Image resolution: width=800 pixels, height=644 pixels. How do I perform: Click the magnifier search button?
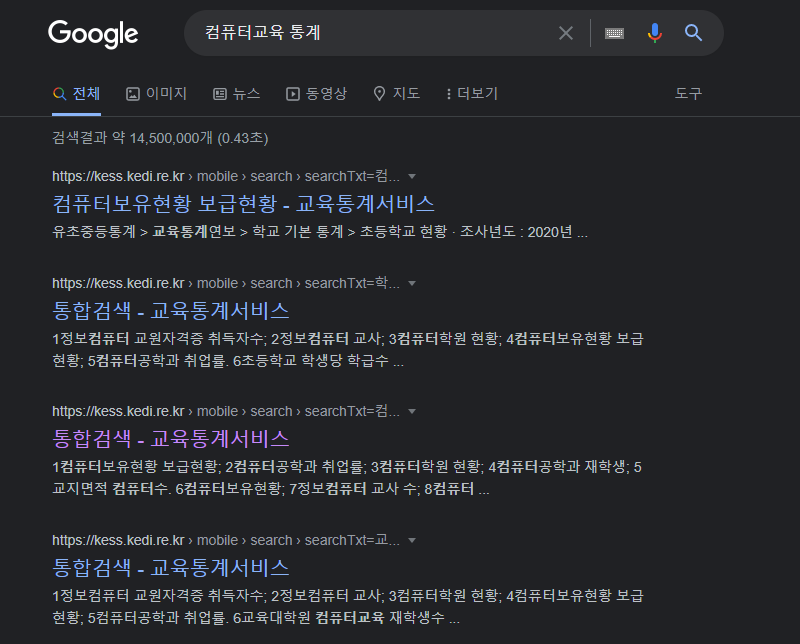coord(693,33)
